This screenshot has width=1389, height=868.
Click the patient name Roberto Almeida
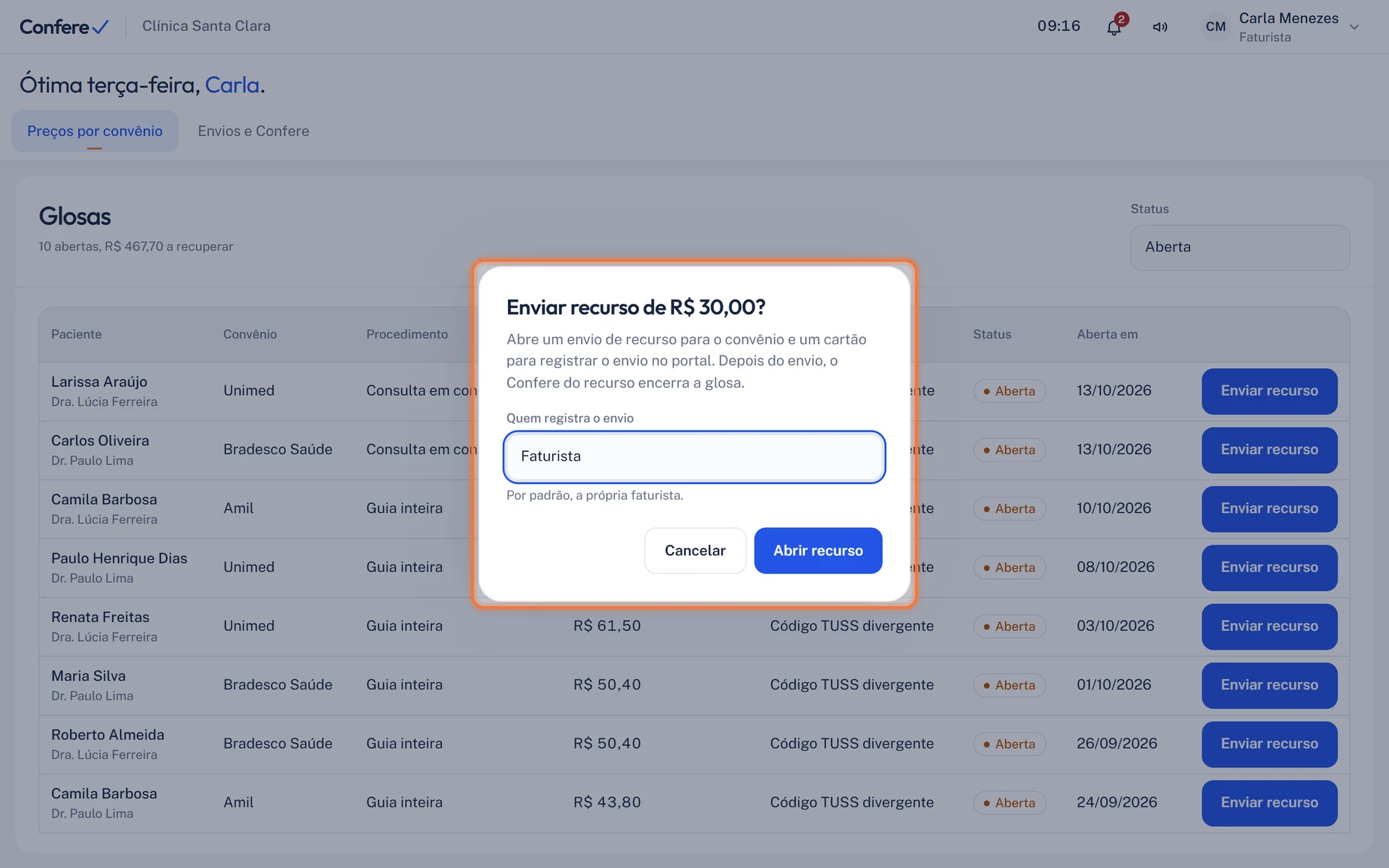coord(108,735)
